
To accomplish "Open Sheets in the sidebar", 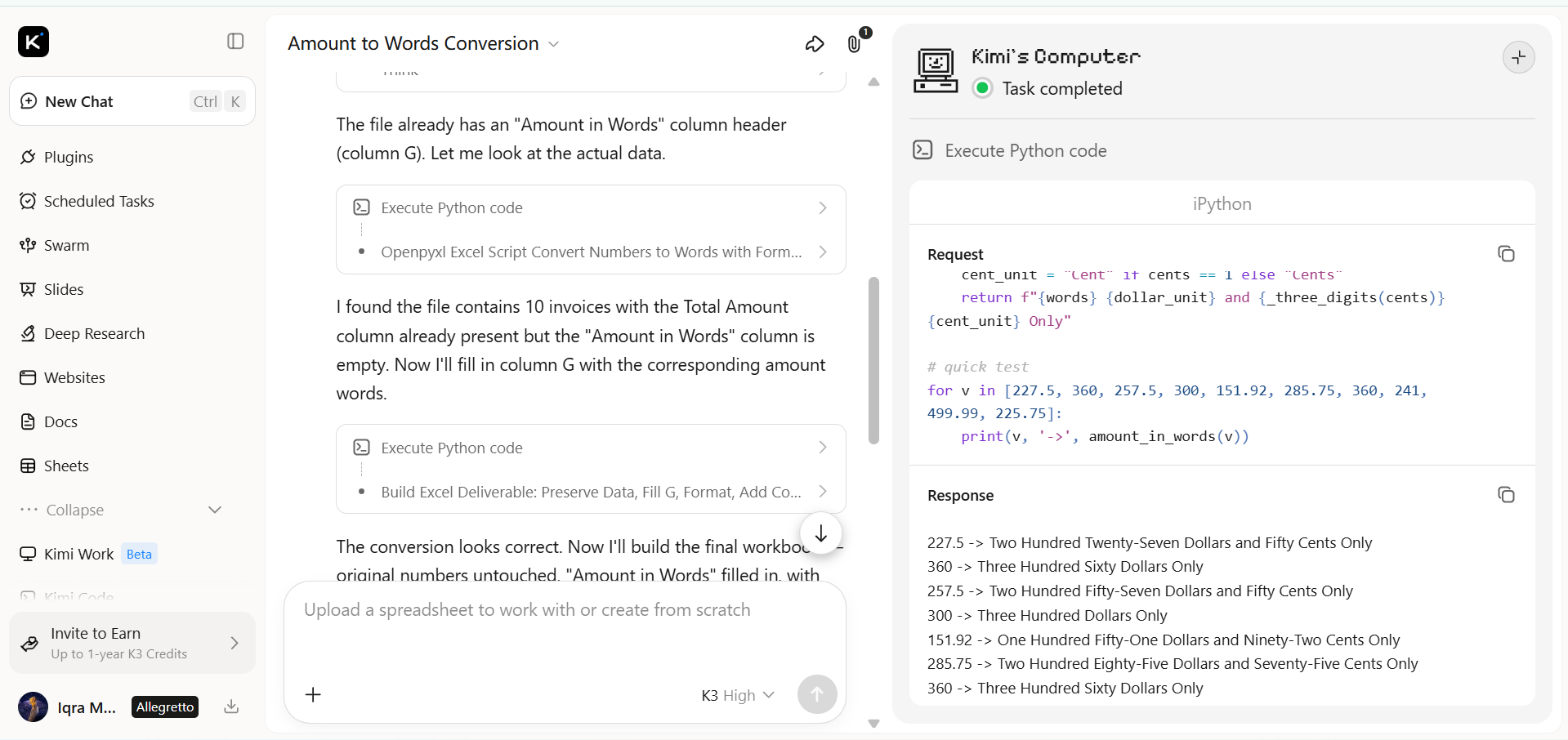I will [66, 466].
